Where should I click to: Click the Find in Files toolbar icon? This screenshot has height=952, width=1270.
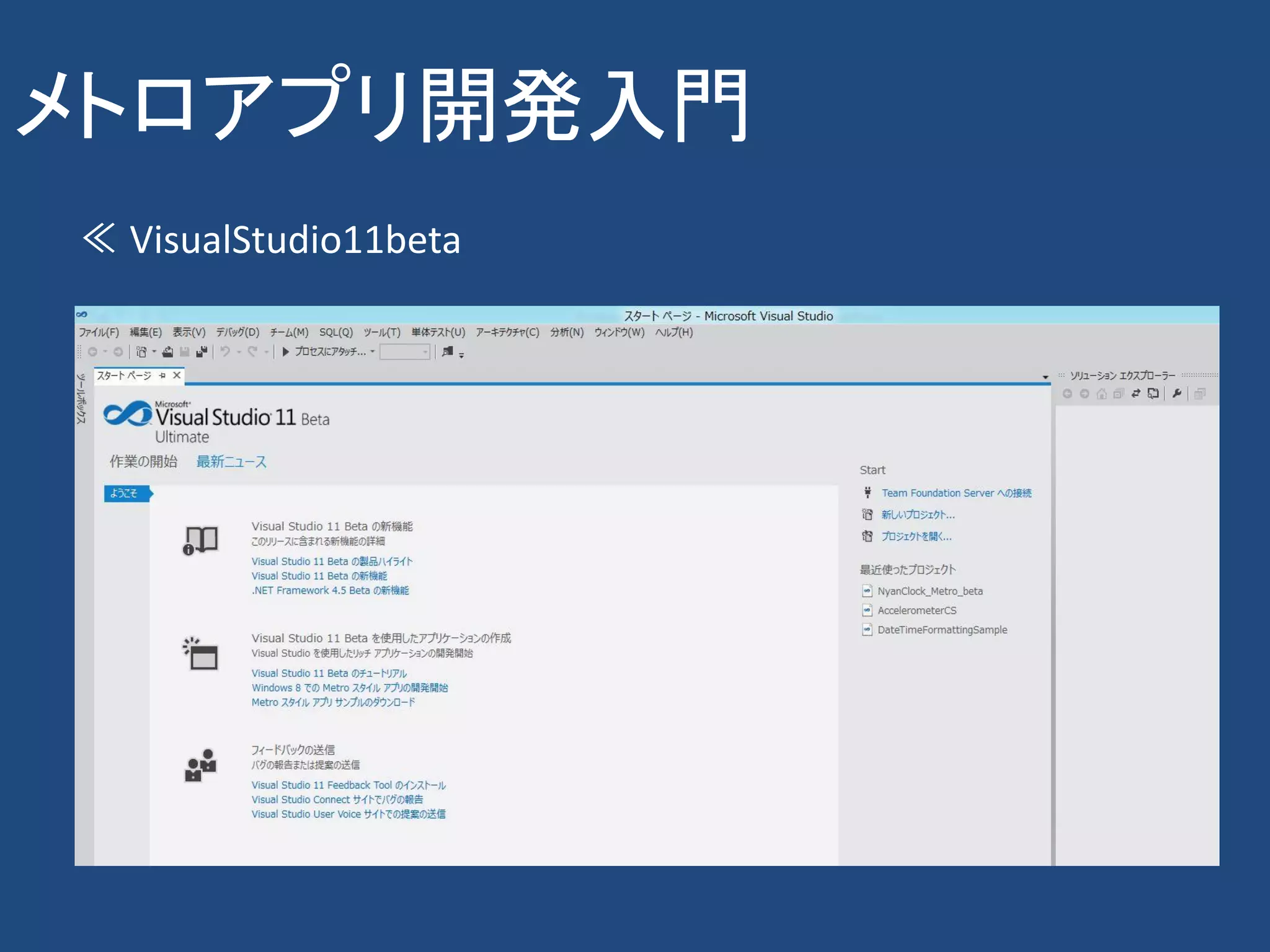(x=447, y=352)
